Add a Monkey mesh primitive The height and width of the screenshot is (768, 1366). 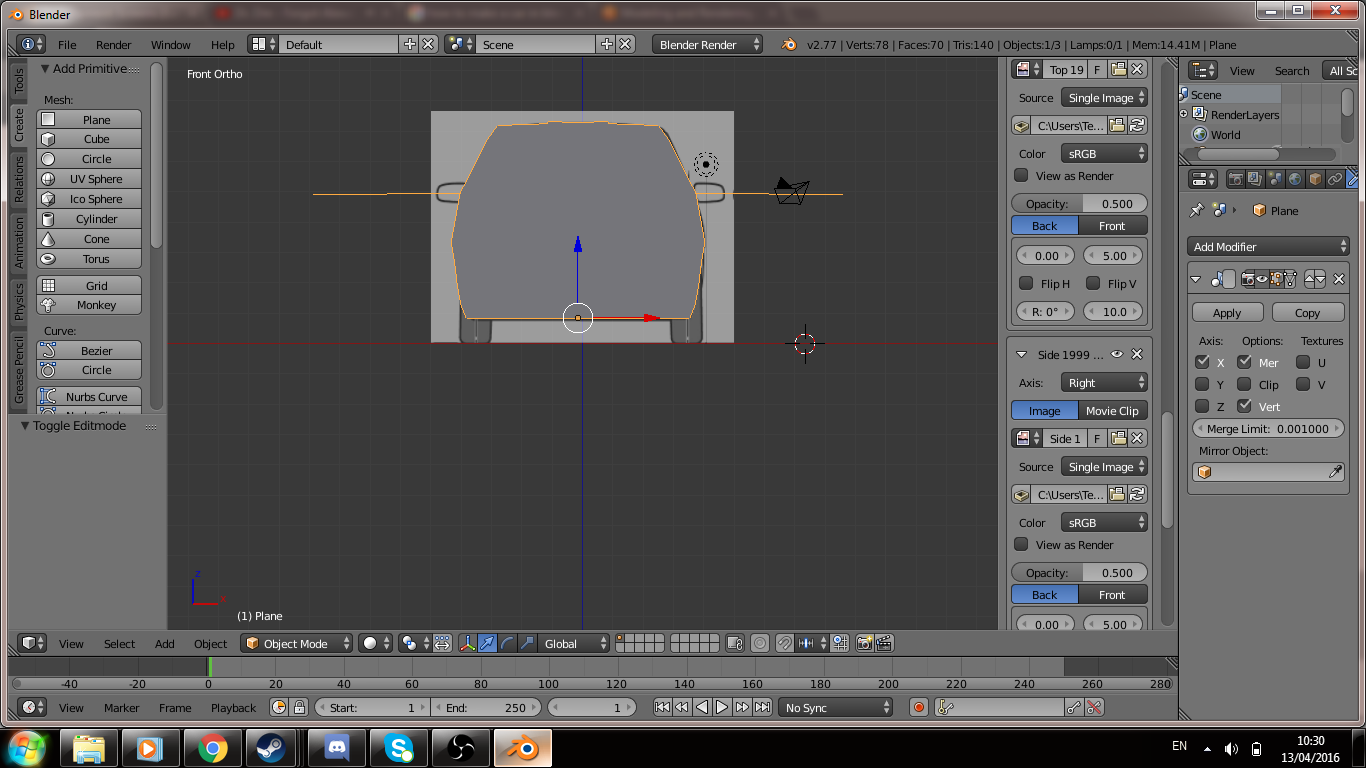pos(89,305)
